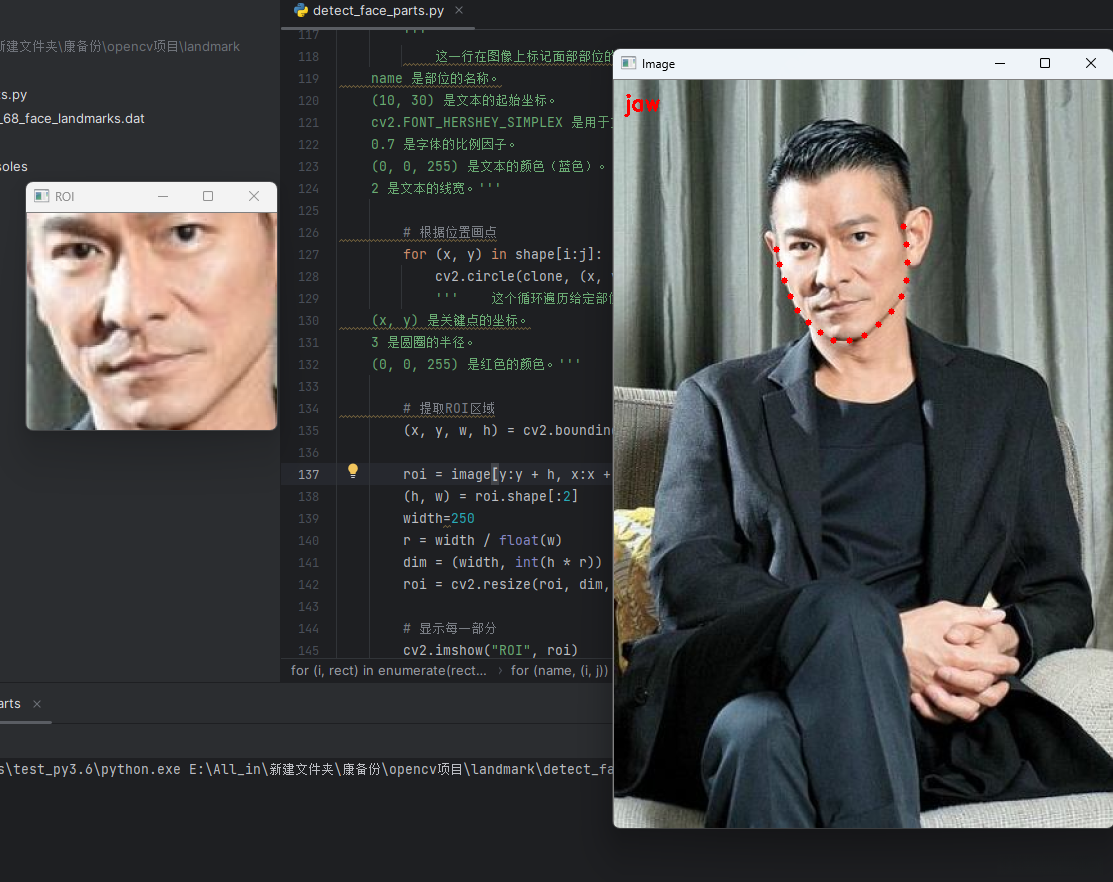Viewport: 1113px width, 882px height.
Task: Select the 68_face_landmarks.dat file in project tree
Action: [x=72, y=118]
